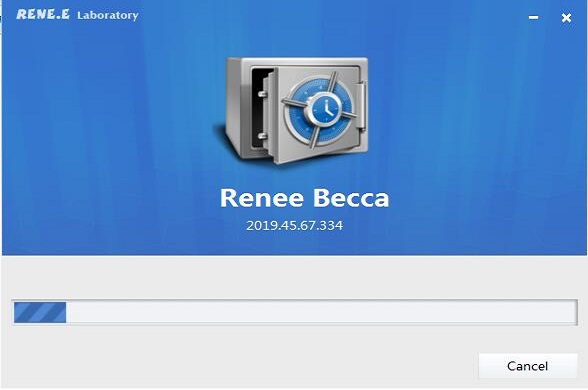Click the striped filled part of the progress bar
588x390 pixels.
coord(40,312)
